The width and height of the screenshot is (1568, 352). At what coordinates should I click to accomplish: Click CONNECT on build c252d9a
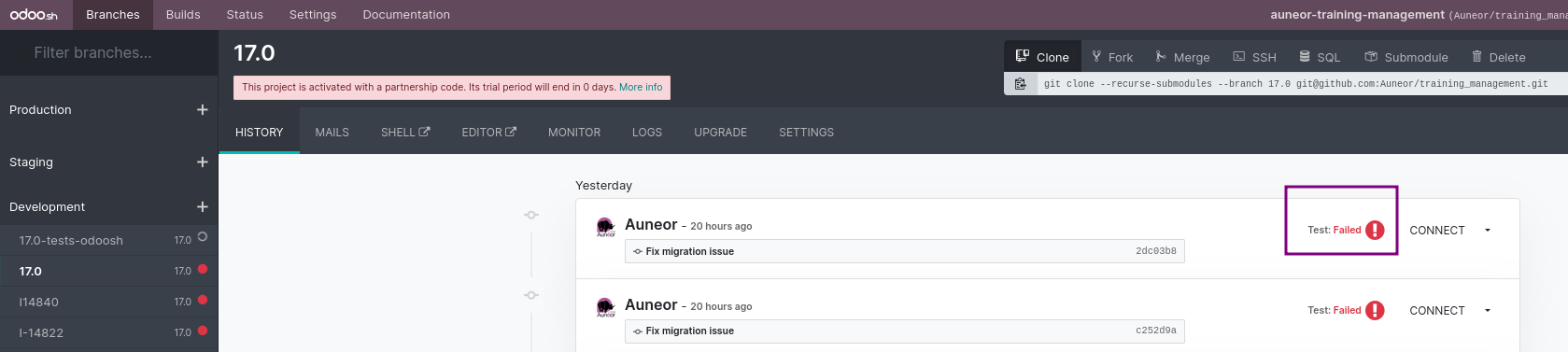[x=1437, y=311]
